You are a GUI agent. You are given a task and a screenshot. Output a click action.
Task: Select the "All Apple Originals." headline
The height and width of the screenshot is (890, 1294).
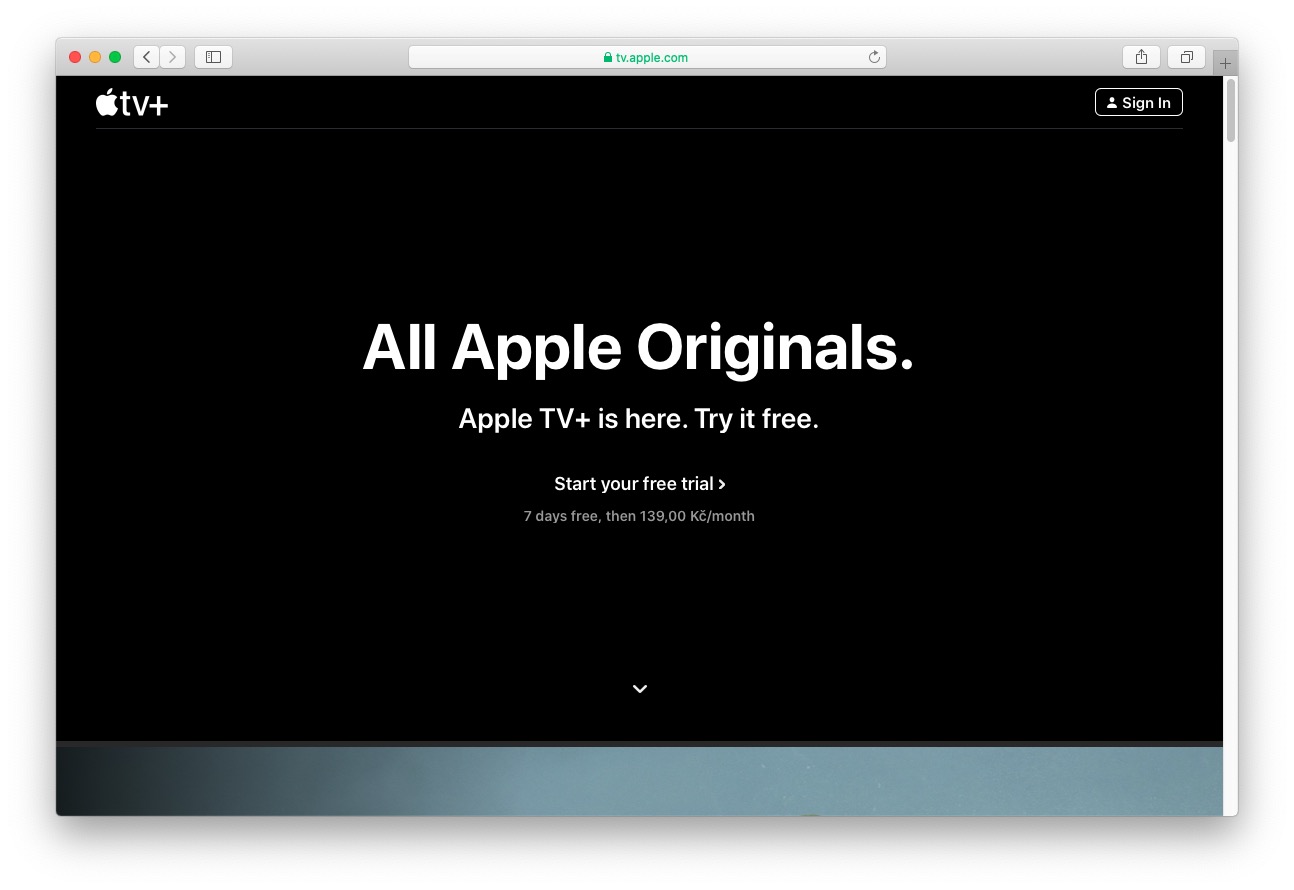point(638,348)
